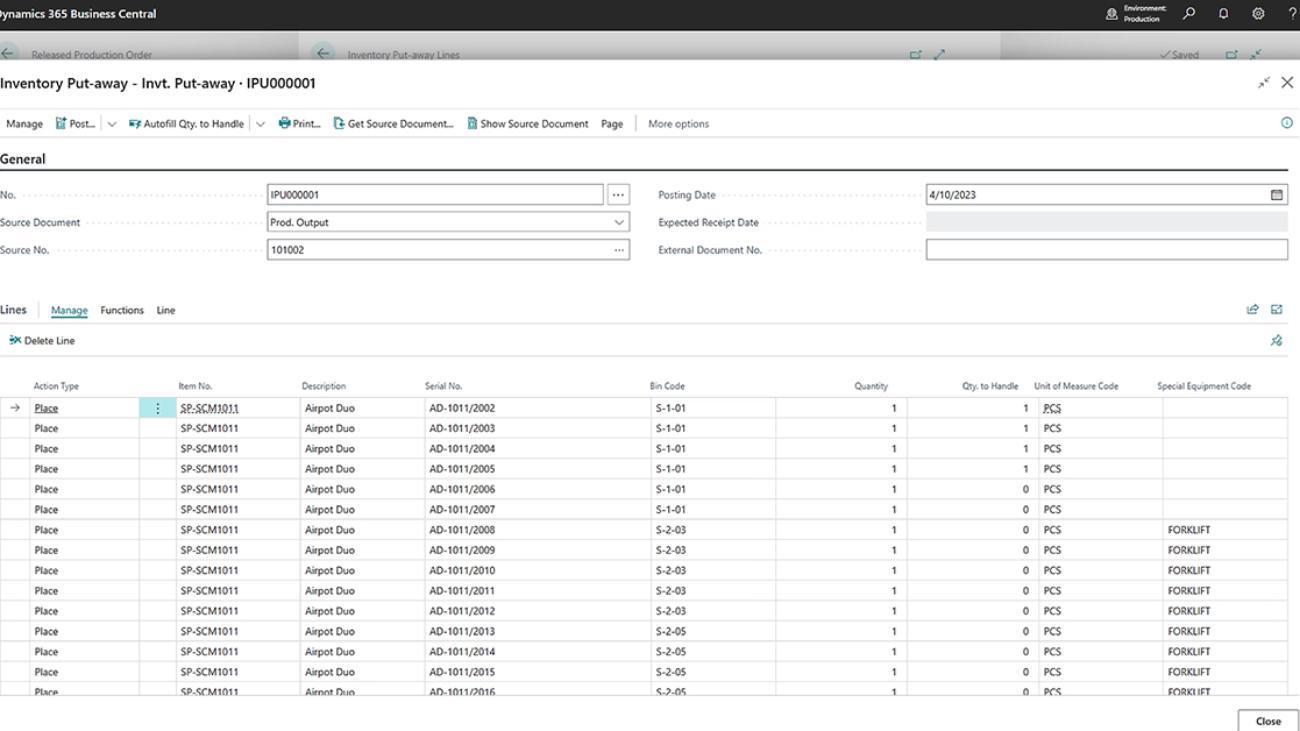The width and height of the screenshot is (1300, 731).
Task: Click More options
Action: (678, 124)
